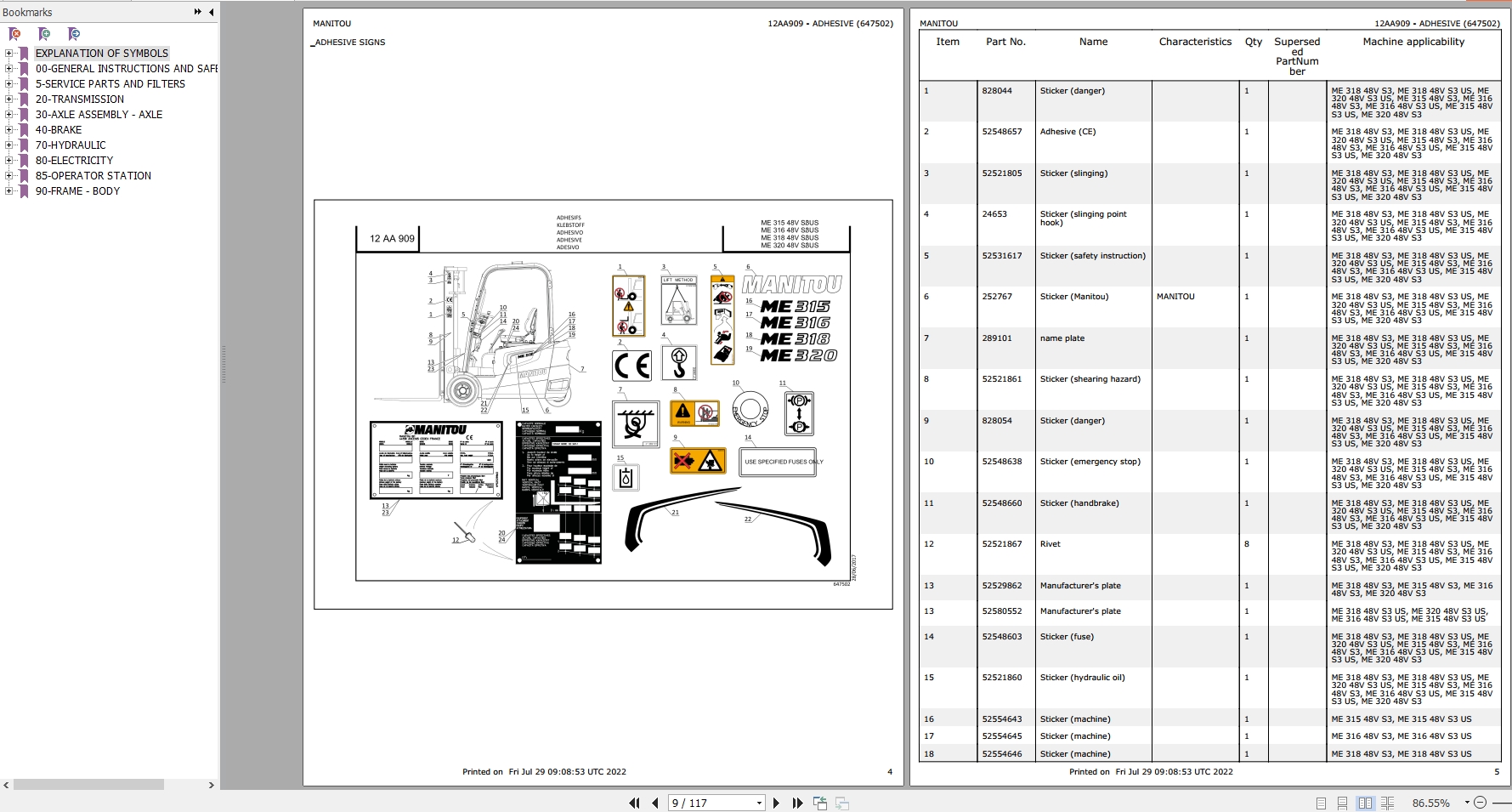
Task: Open the zoom level dropdown arrow
Action: point(1466,803)
